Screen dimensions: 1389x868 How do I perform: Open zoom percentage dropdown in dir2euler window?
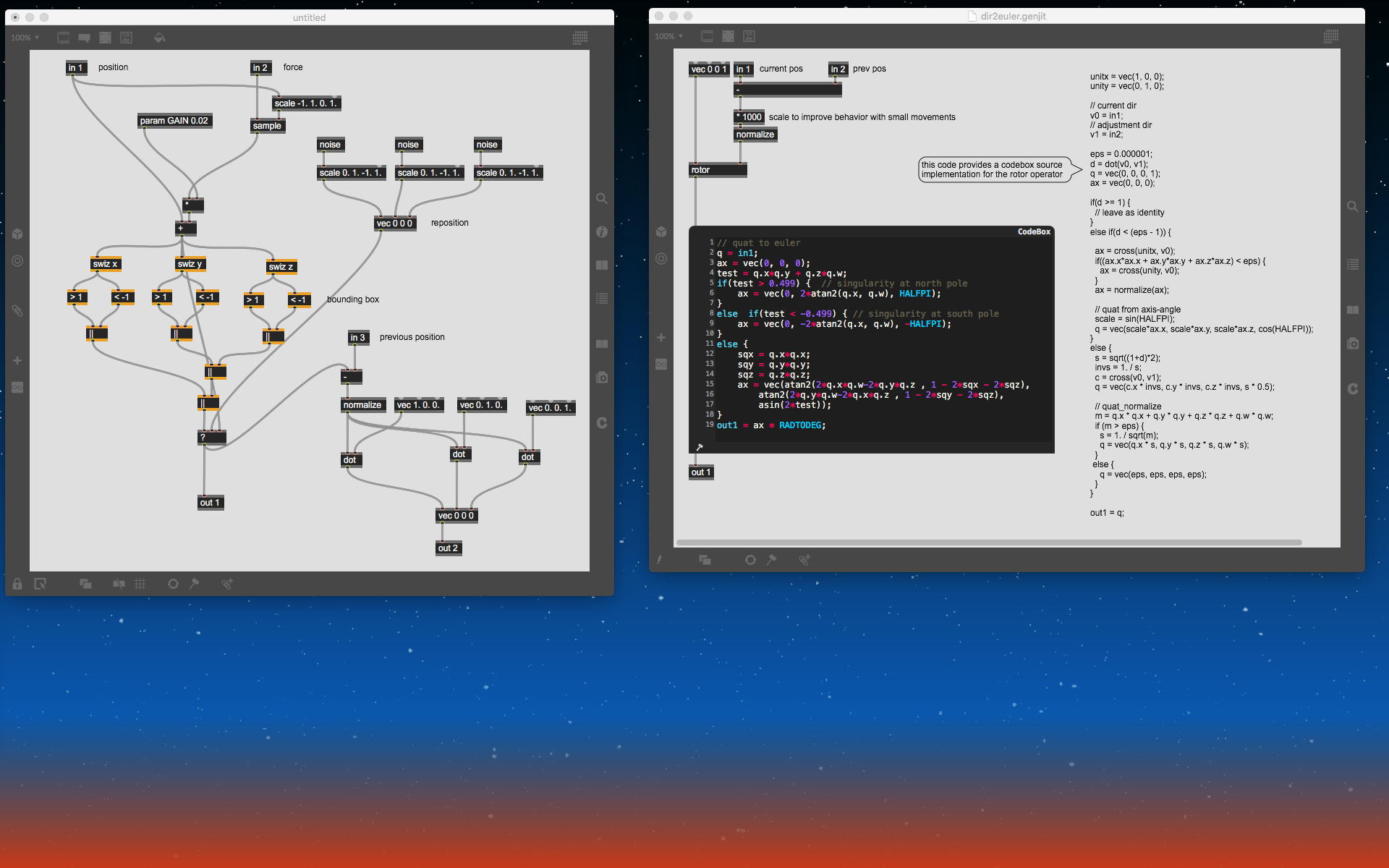click(668, 36)
